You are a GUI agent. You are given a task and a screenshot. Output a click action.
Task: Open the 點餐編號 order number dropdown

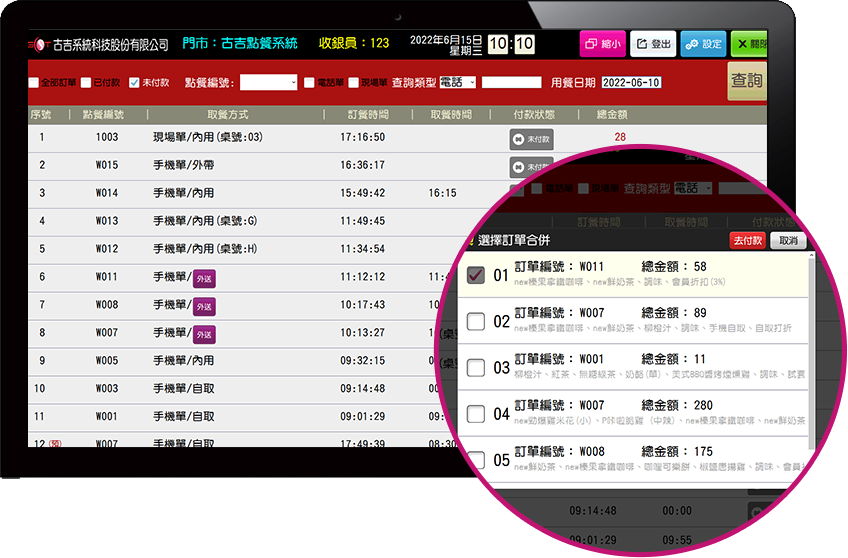tap(269, 83)
